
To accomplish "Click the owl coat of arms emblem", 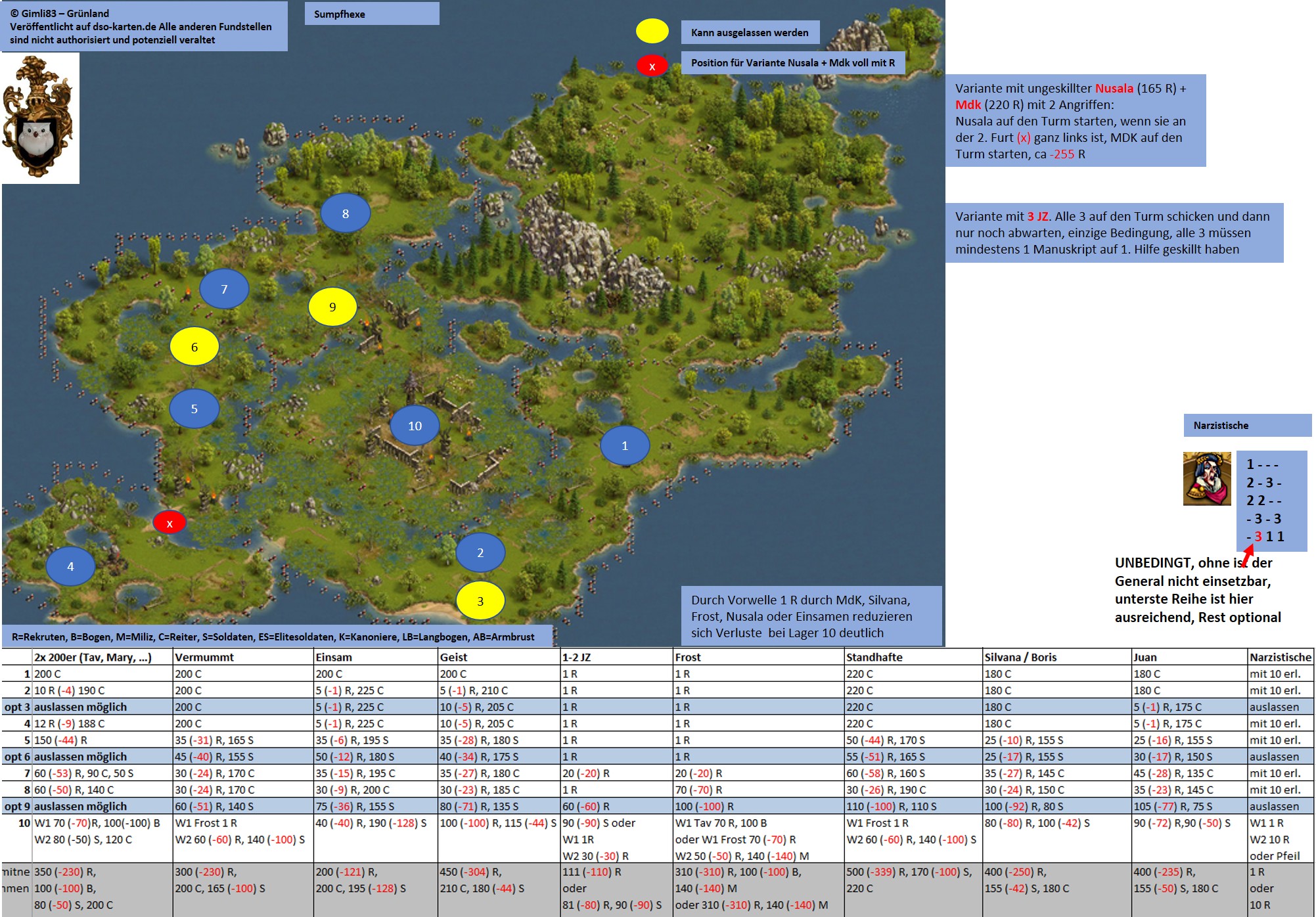I will pos(39,118).
